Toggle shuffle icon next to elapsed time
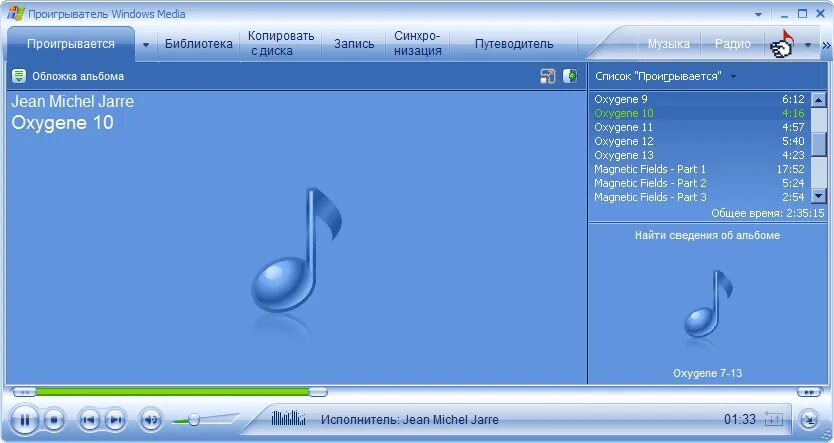Image resolution: width=834 pixels, height=443 pixels. (x=773, y=420)
